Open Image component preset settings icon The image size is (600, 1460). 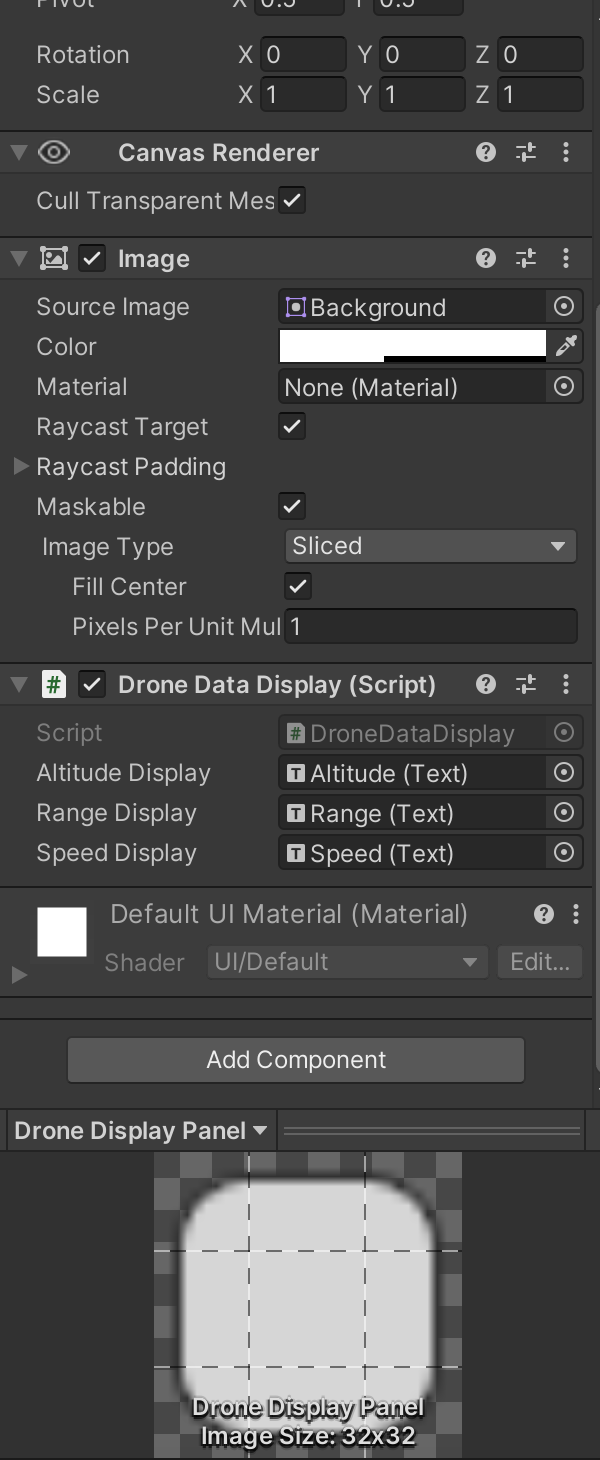[526, 258]
